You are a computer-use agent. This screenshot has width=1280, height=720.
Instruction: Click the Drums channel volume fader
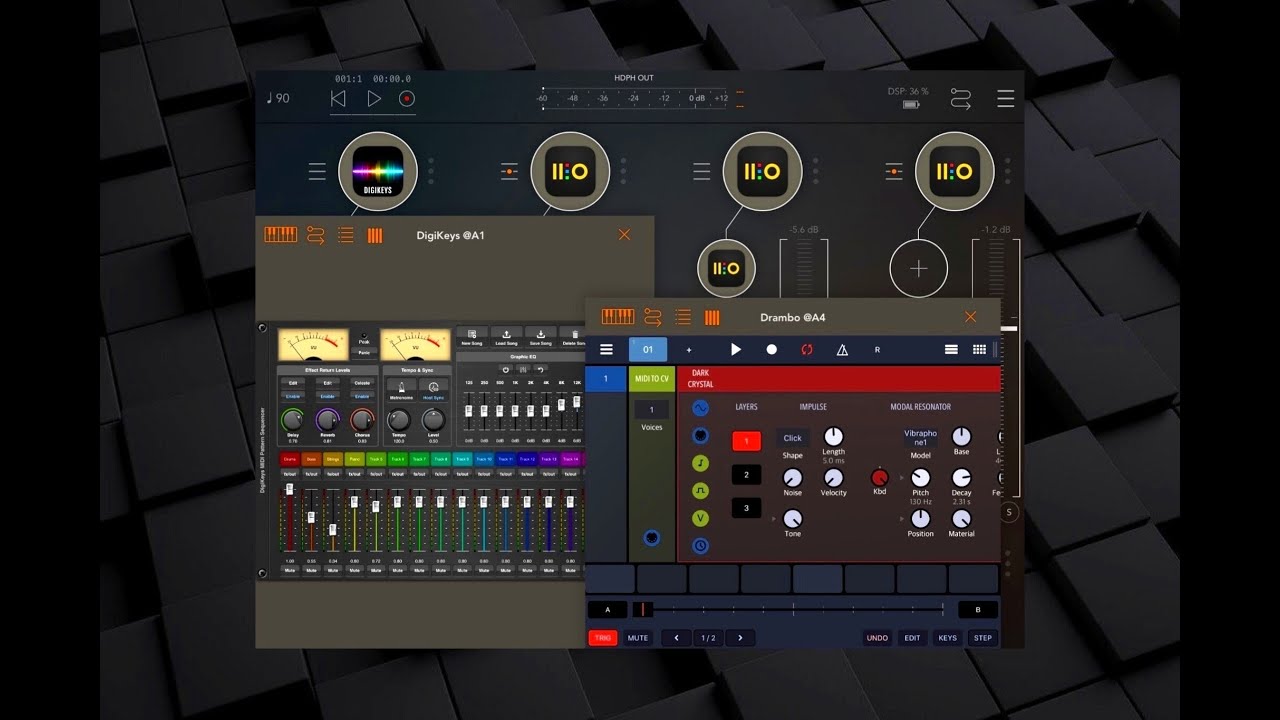(290, 489)
